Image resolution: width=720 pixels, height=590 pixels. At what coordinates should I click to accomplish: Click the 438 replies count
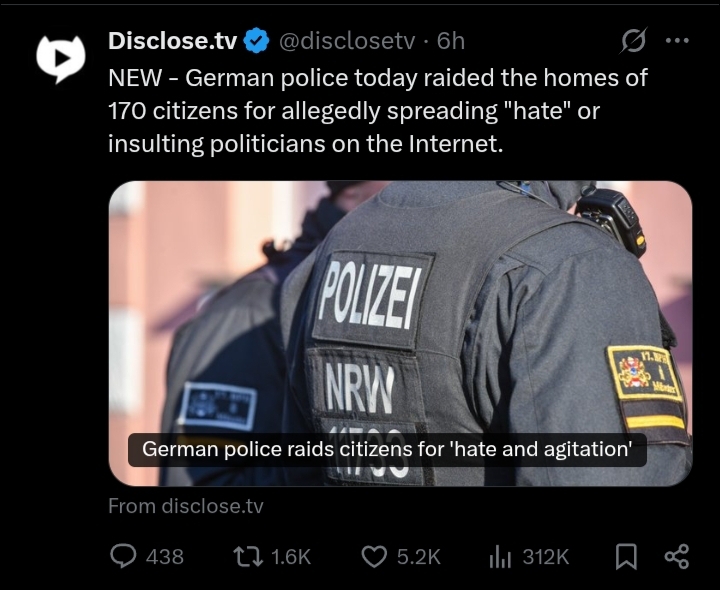pos(165,557)
